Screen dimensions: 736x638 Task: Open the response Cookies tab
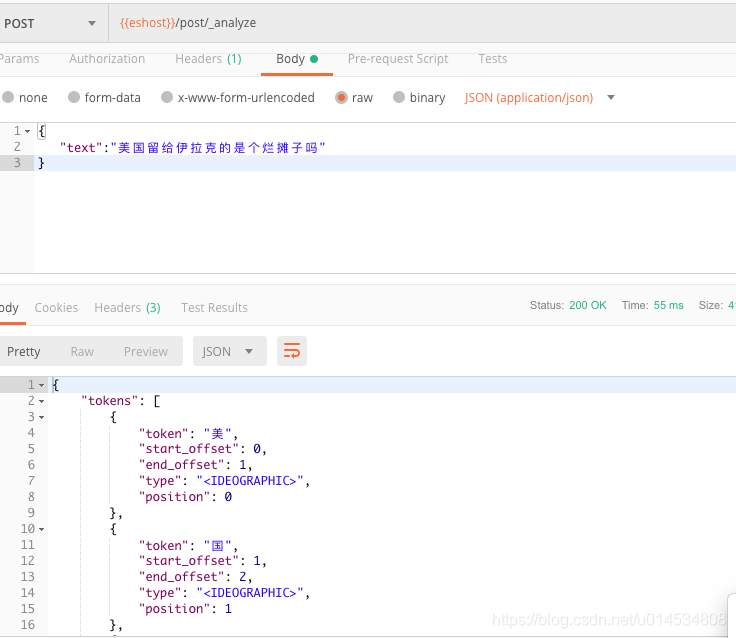click(x=56, y=307)
